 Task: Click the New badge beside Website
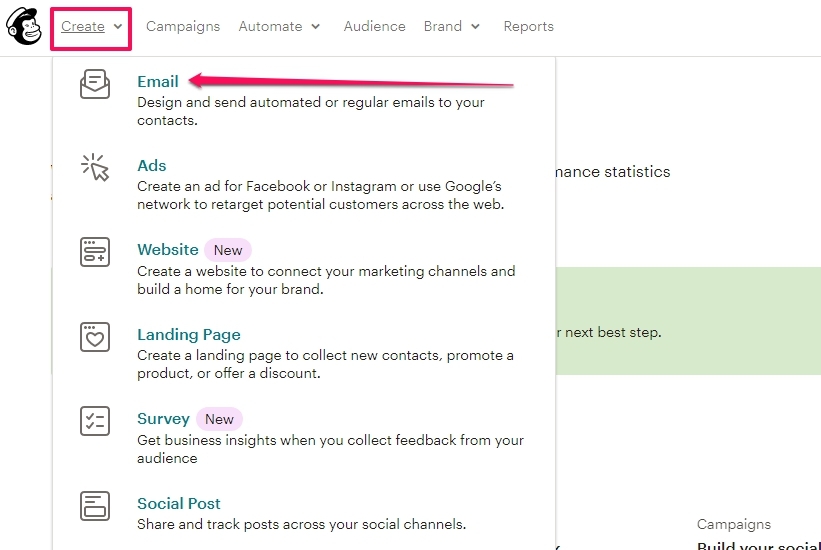pyautogui.click(x=228, y=250)
